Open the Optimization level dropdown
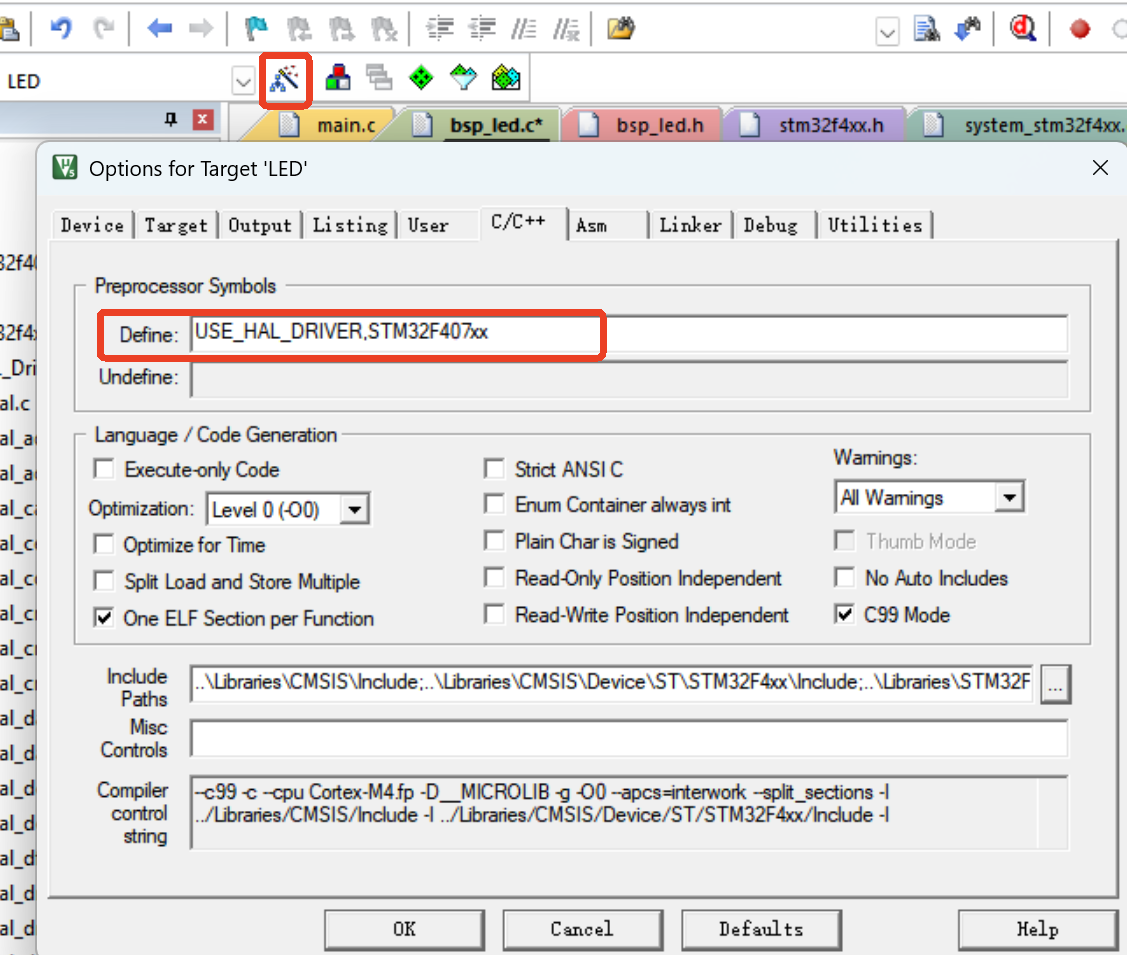Image resolution: width=1127 pixels, height=955 pixels. point(355,509)
